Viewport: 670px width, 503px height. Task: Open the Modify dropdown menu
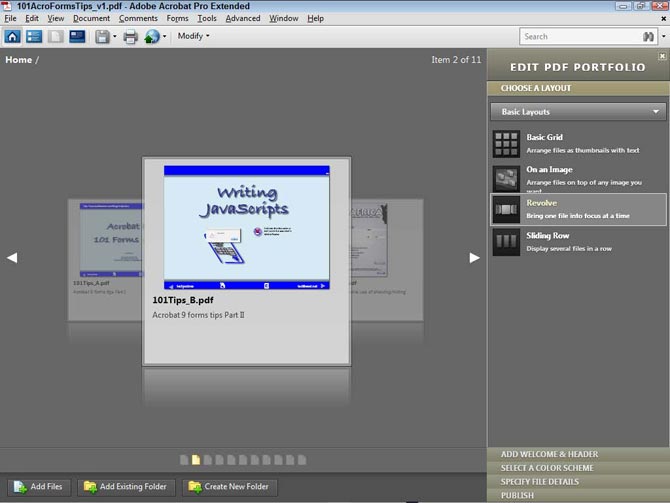click(x=193, y=37)
